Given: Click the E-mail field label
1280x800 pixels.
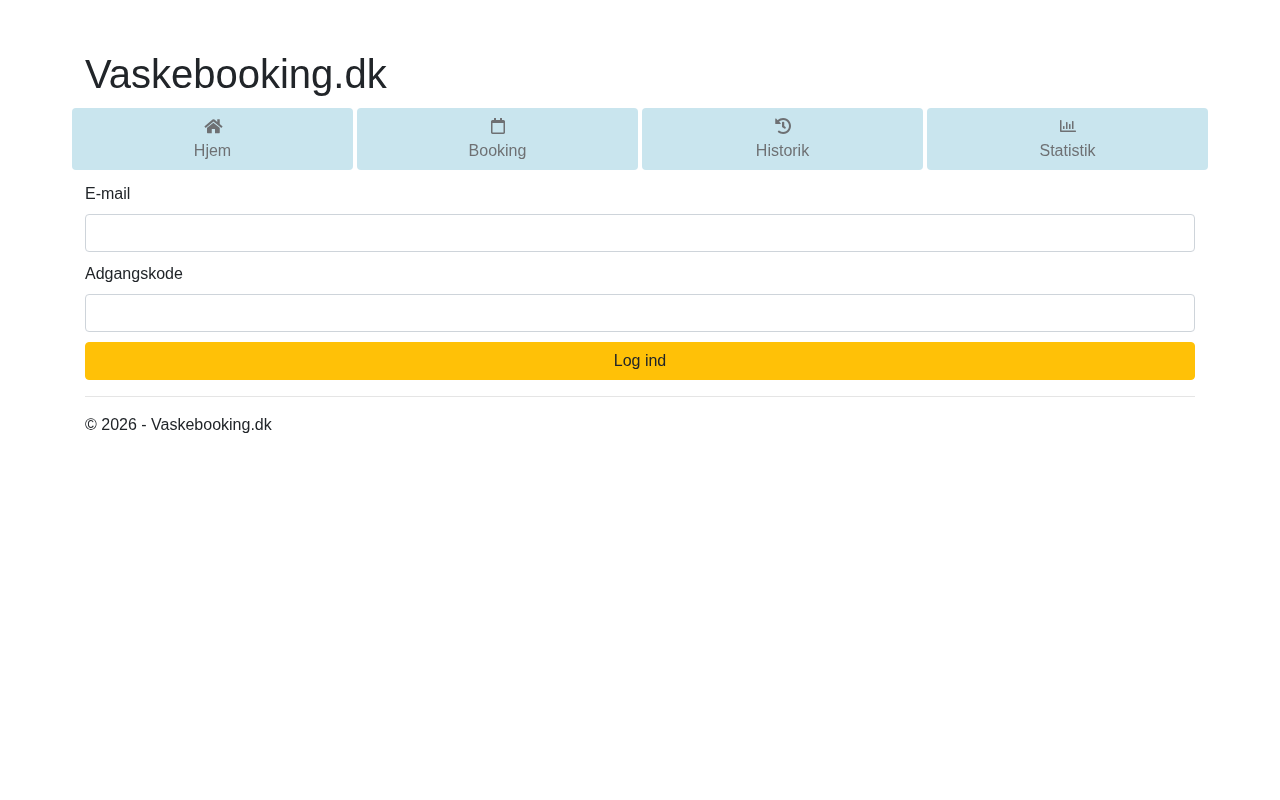Looking at the screenshot, I should click(x=108, y=194).
